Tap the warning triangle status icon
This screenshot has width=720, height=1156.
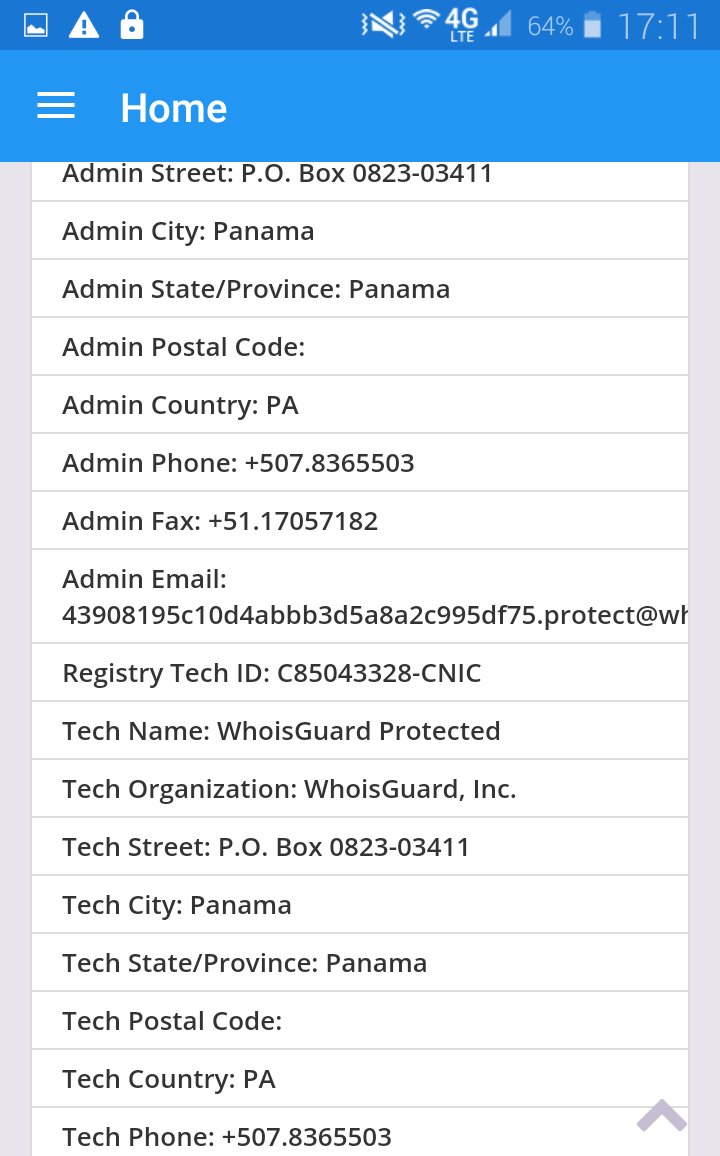click(84, 26)
